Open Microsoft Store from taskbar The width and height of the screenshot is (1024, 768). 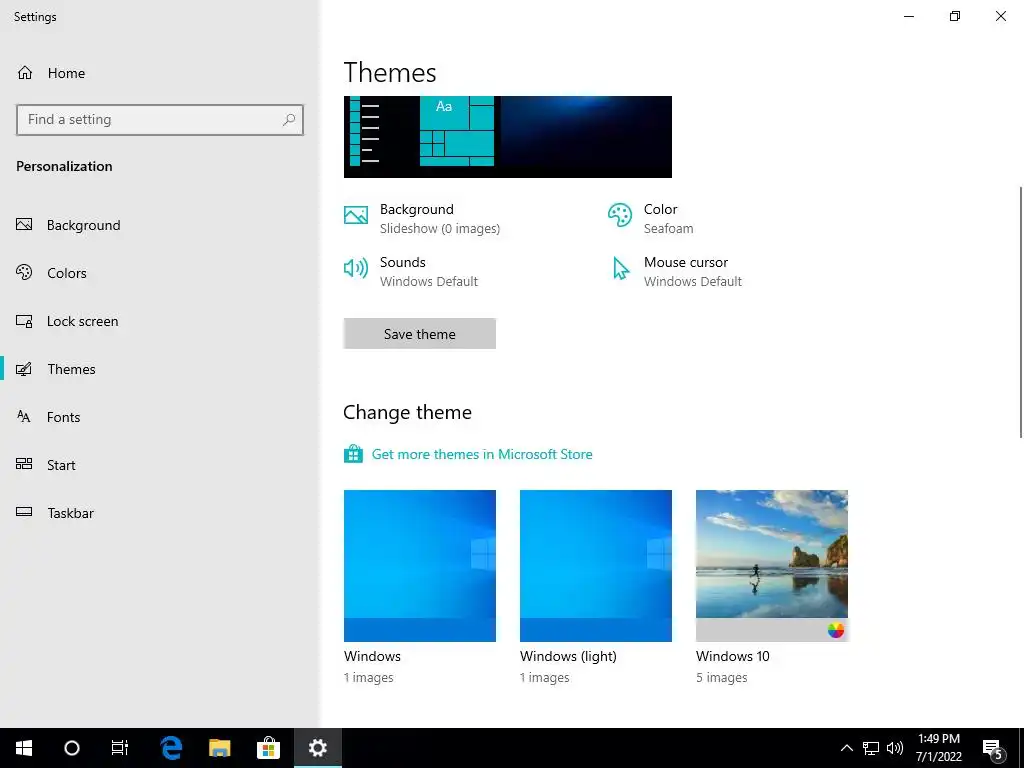268,748
